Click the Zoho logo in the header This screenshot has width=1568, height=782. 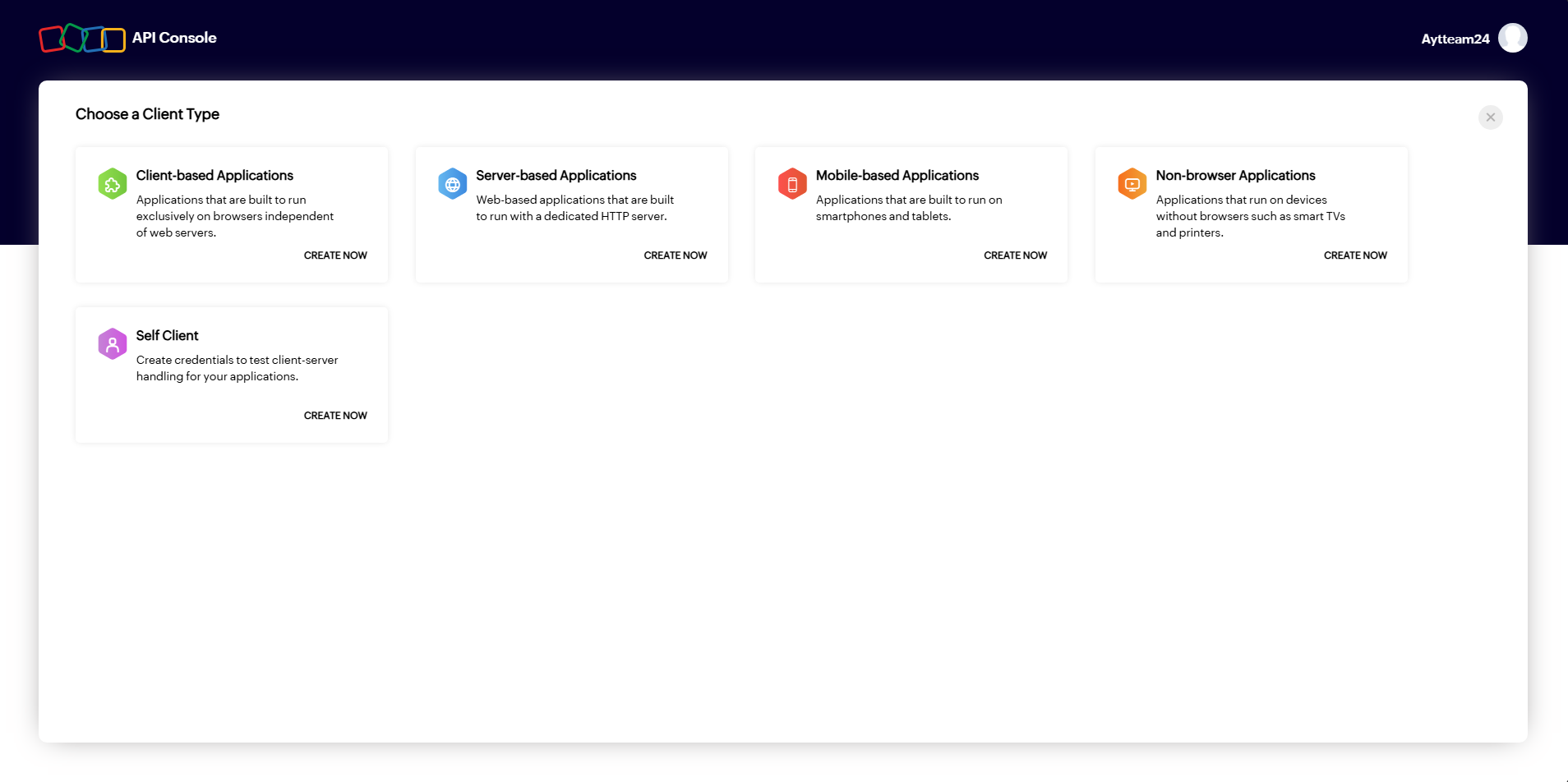click(82, 39)
